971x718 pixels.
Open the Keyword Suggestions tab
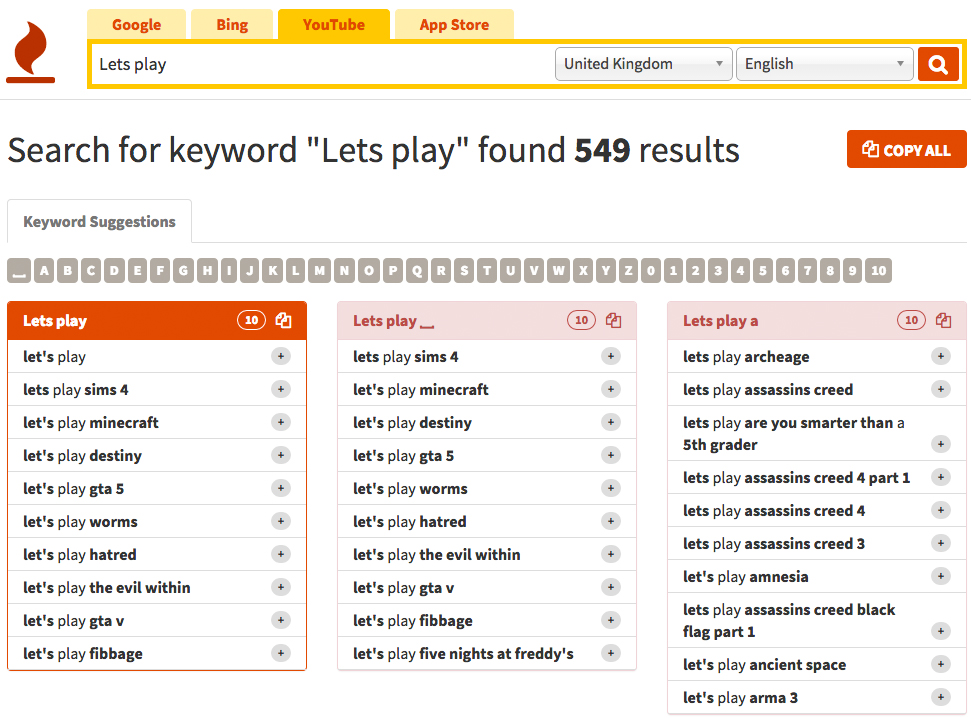pos(99,221)
